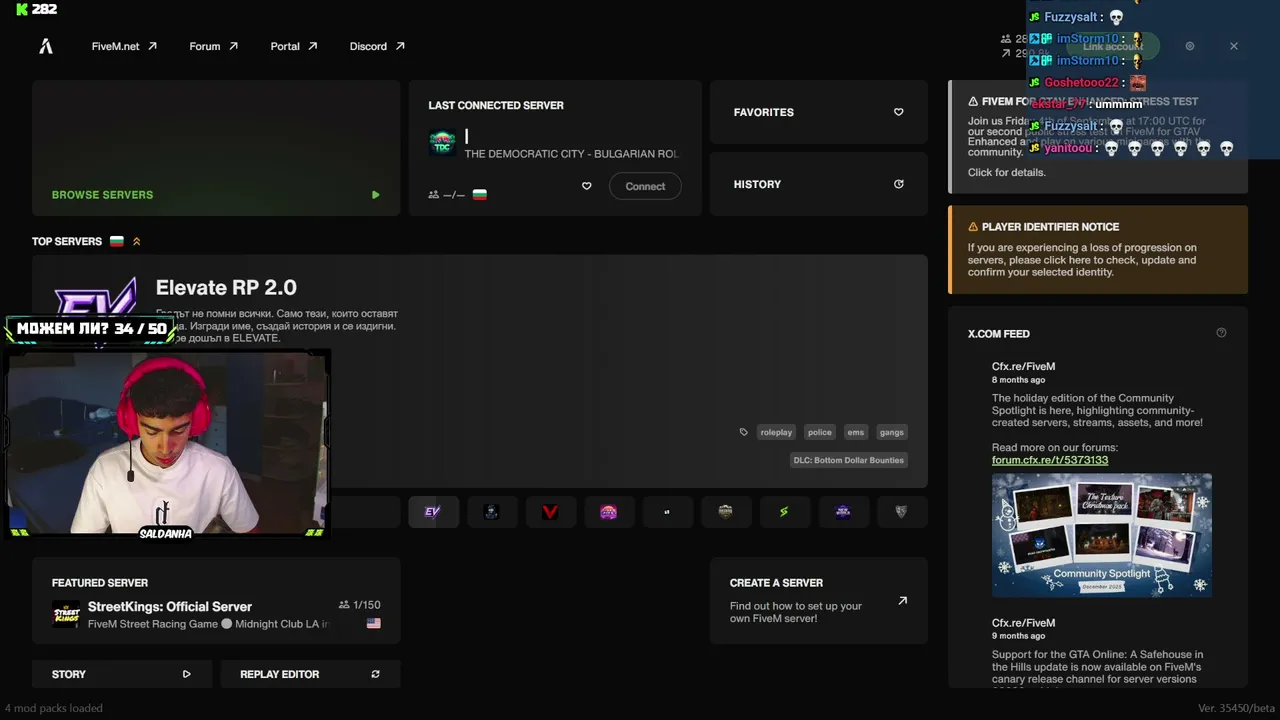Click the history clock icon
Viewport: 1280px width, 720px height.
tap(899, 184)
